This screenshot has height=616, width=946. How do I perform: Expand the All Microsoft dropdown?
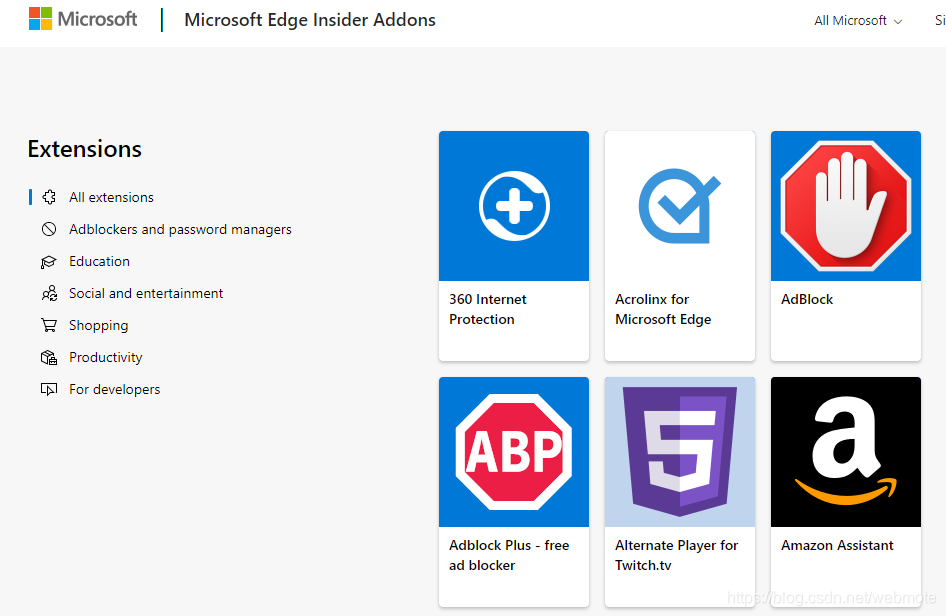tap(858, 21)
